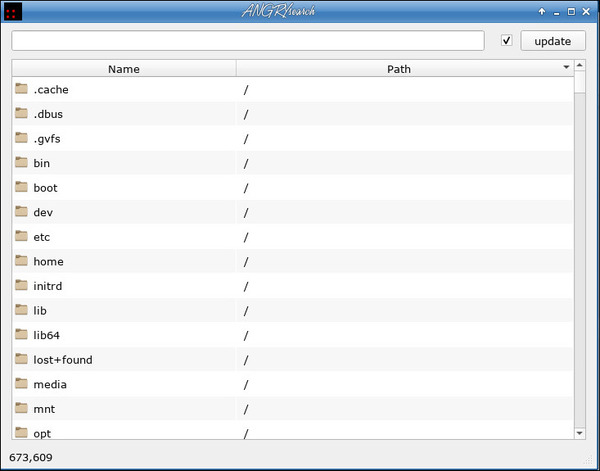Select the .dbus name text

point(48,114)
